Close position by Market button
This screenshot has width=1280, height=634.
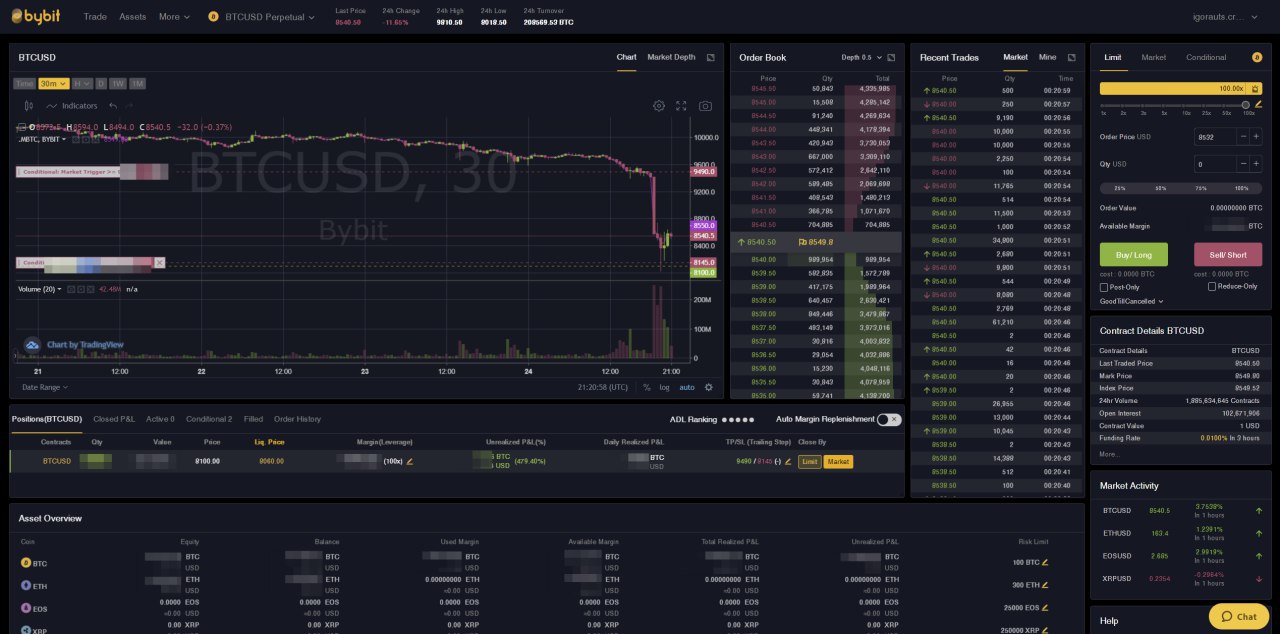(x=838, y=461)
